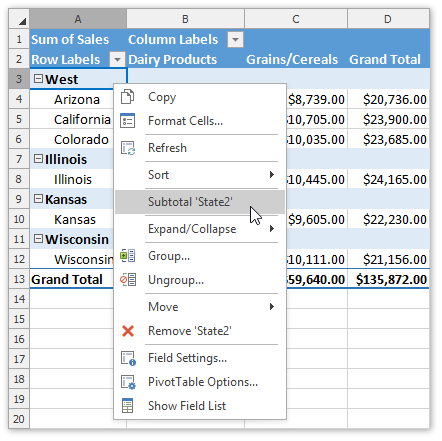Click the indented Kansas cell in row 10

[72, 219]
